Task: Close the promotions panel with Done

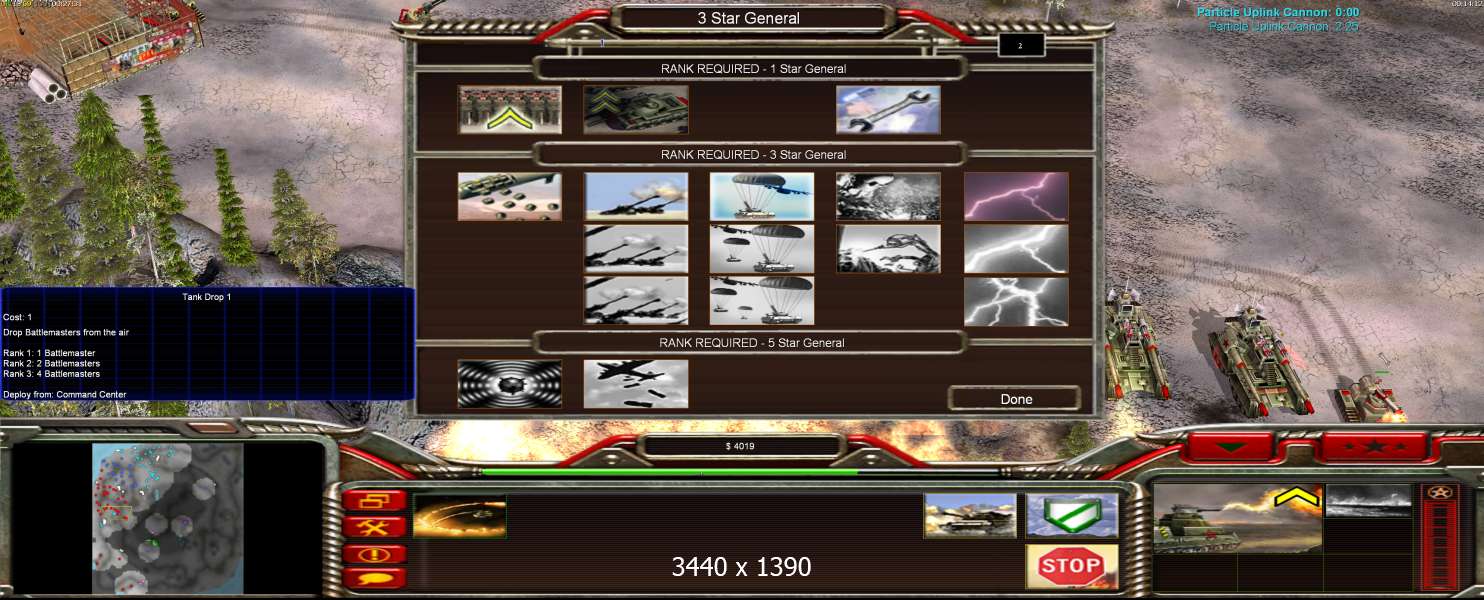Action: pos(1015,399)
